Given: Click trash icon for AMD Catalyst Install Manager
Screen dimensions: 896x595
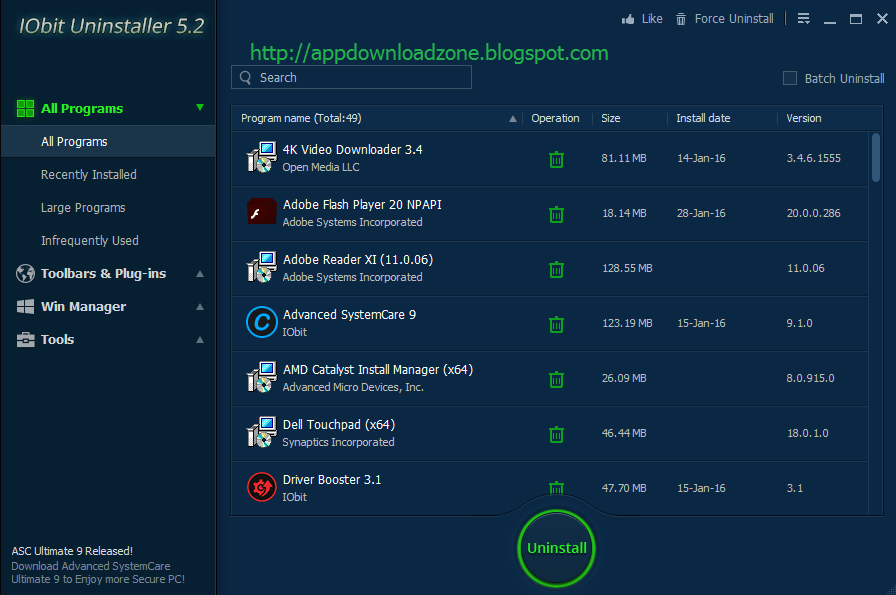Looking at the screenshot, I should pos(556,380).
